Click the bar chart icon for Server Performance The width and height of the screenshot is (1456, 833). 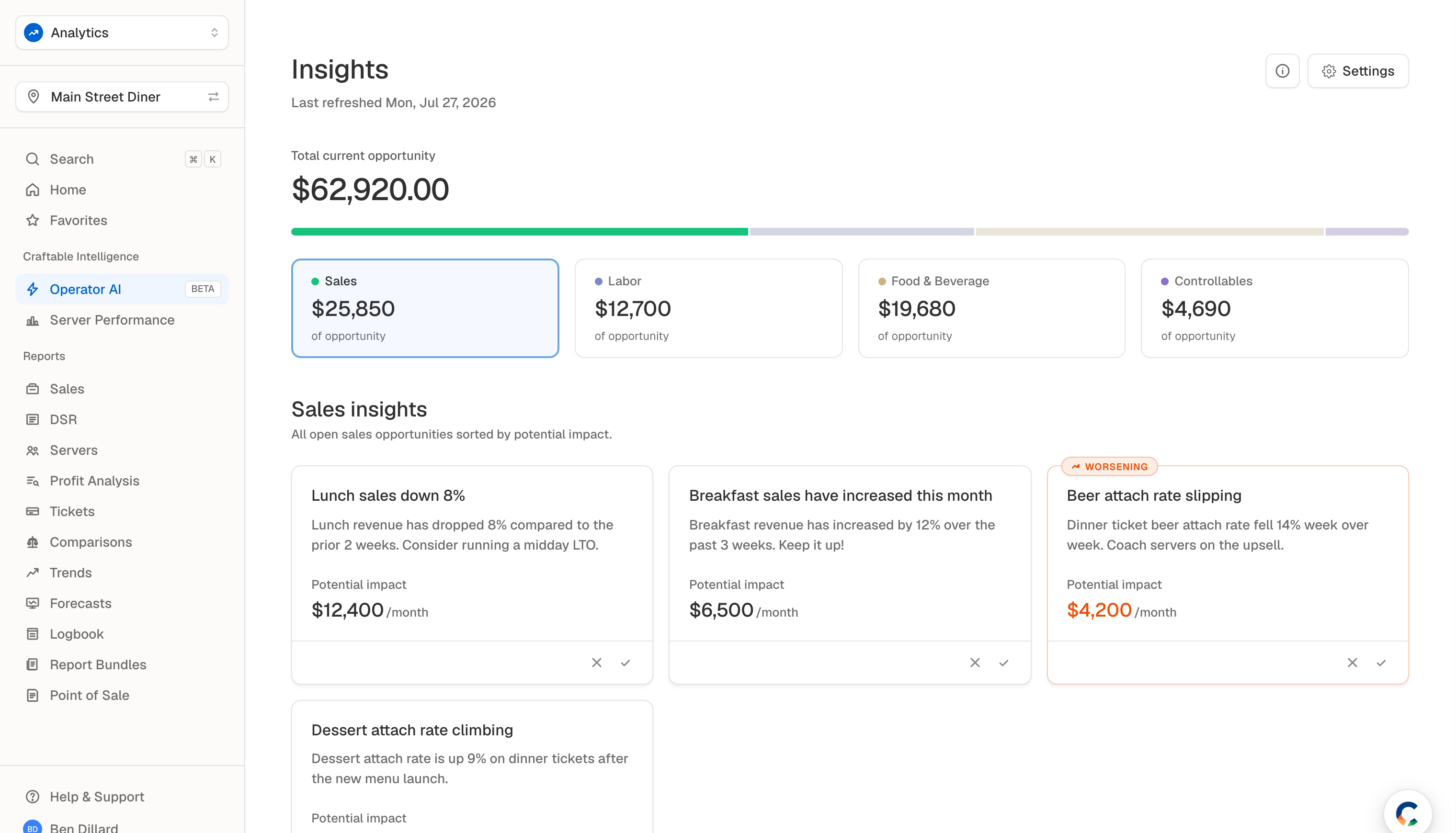tap(33, 320)
